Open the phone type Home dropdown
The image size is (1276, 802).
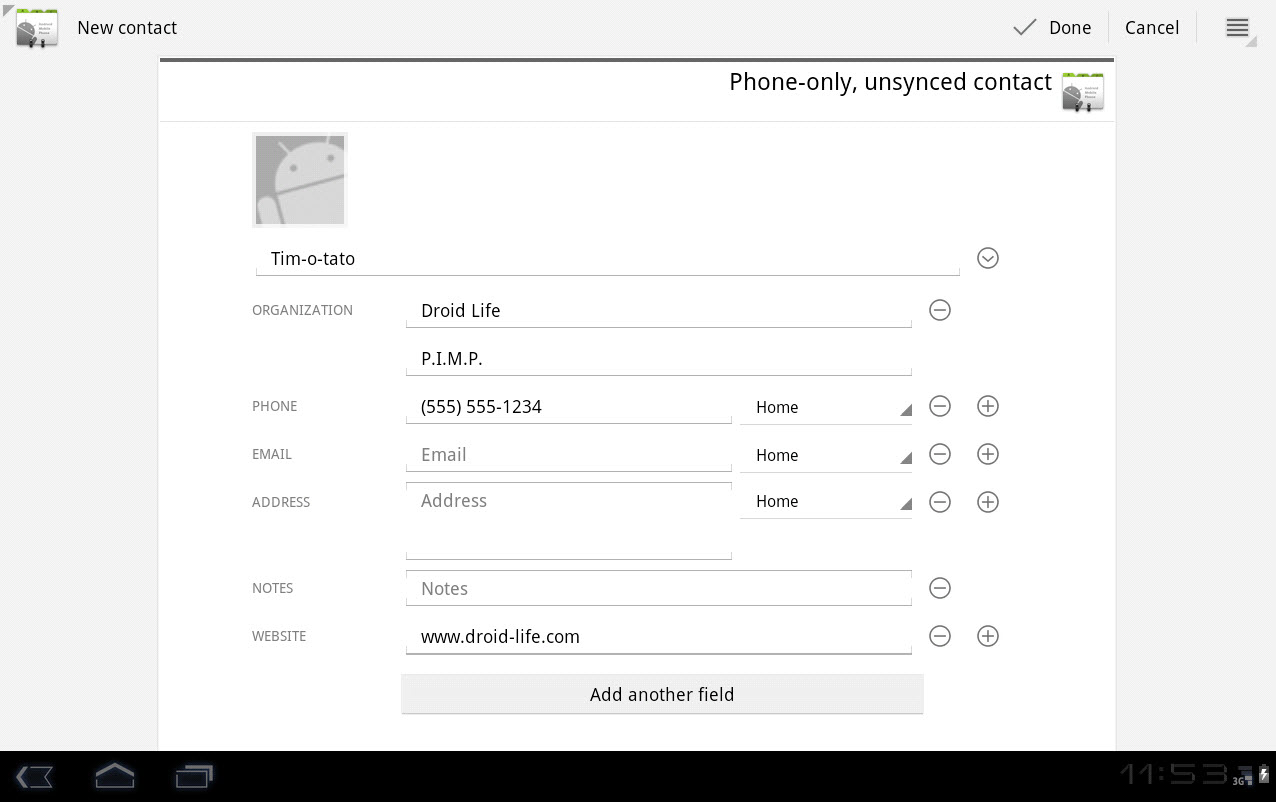(826, 407)
